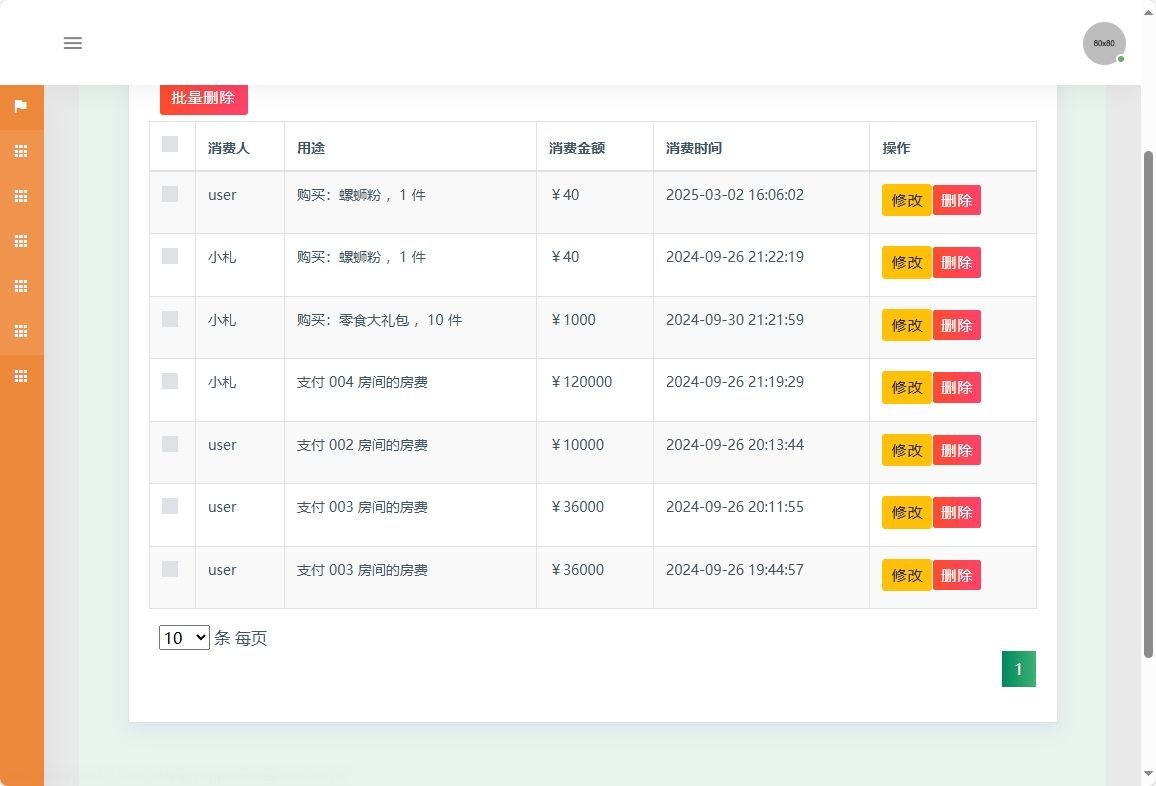Click 修改 in the ¥1000 row
This screenshot has width=1156, height=786.
coord(907,325)
